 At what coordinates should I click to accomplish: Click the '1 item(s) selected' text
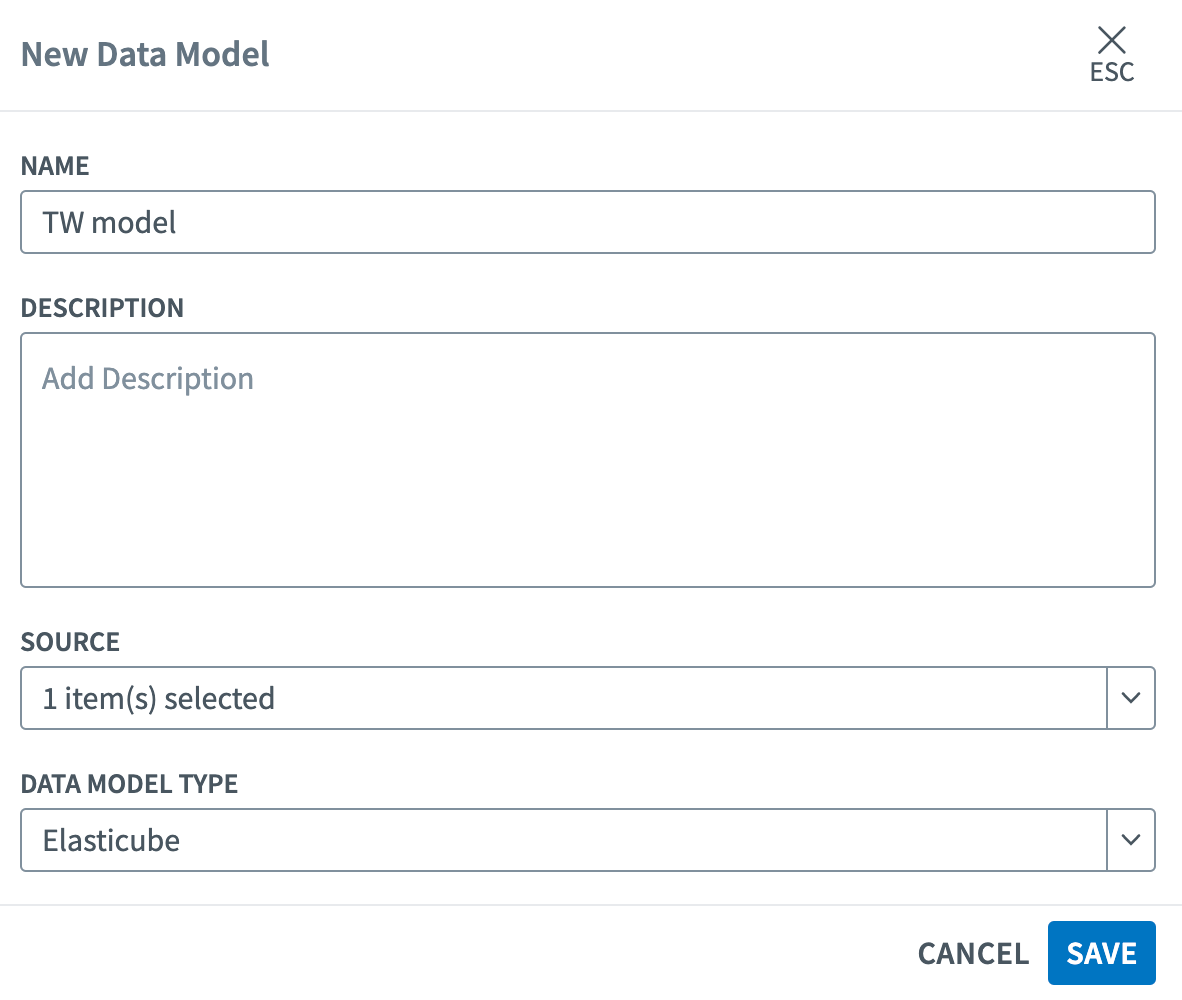pos(158,698)
